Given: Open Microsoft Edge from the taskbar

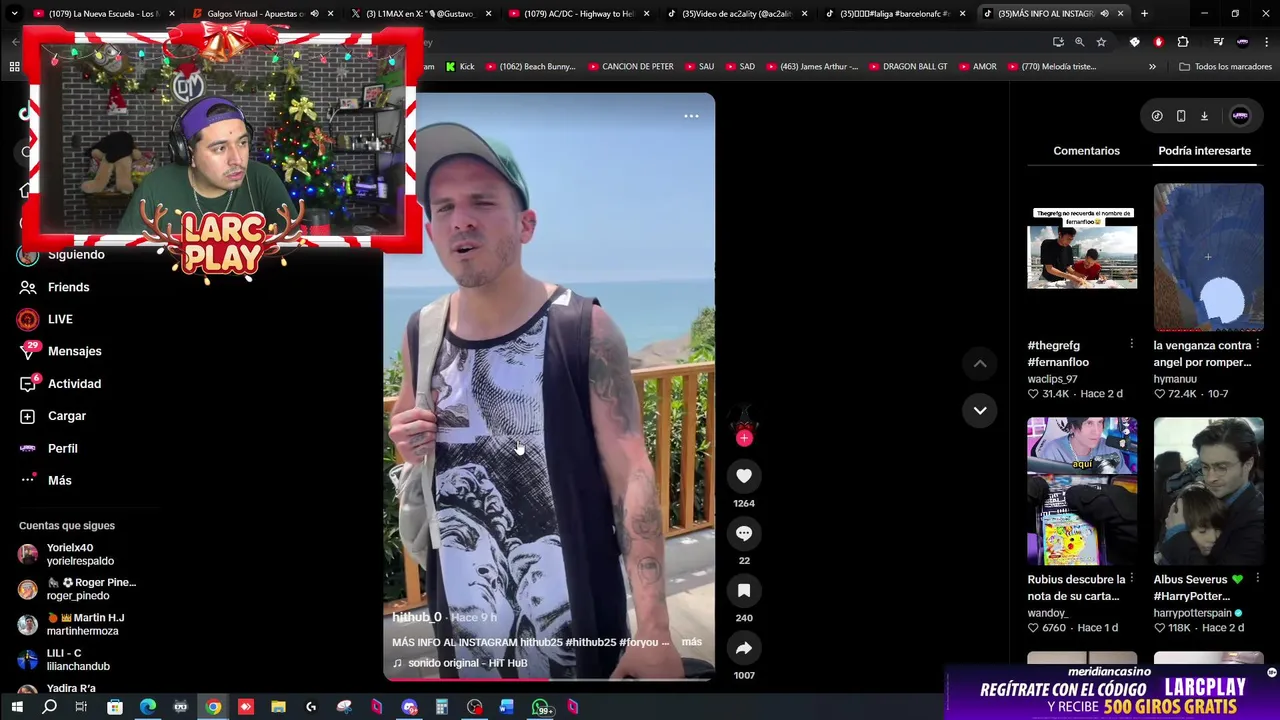Looking at the screenshot, I should [148, 707].
